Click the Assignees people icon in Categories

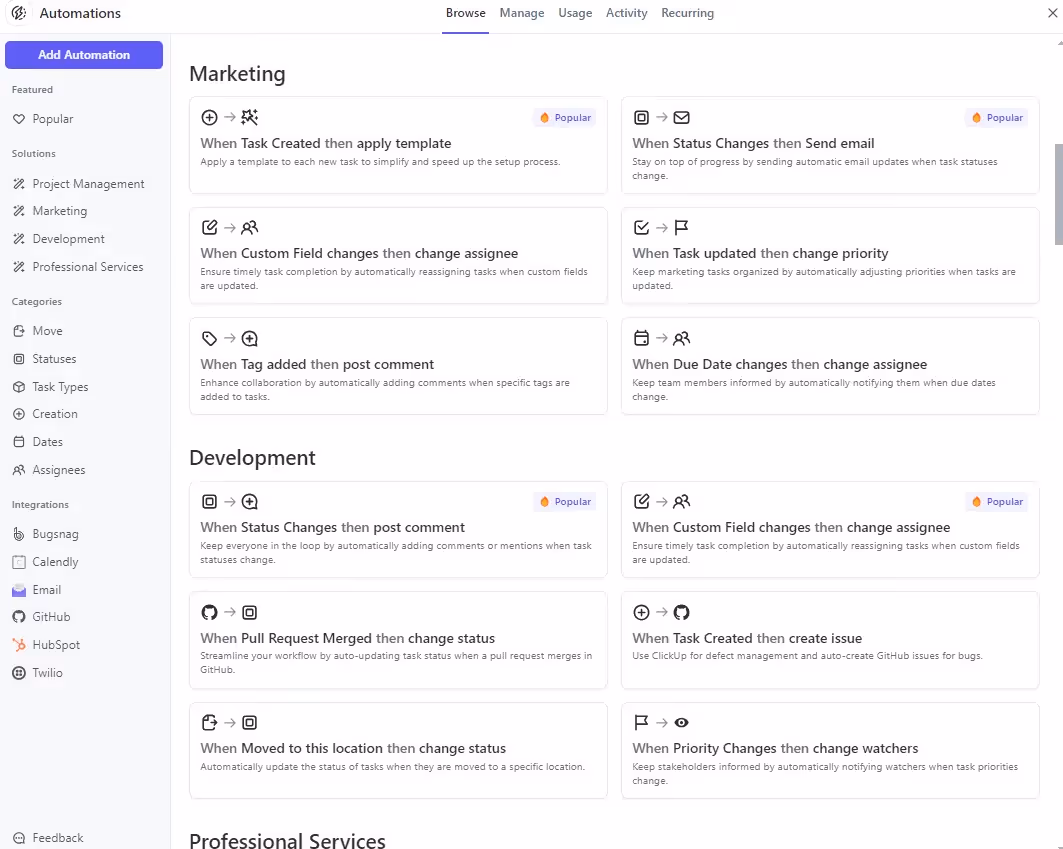[x=19, y=470]
